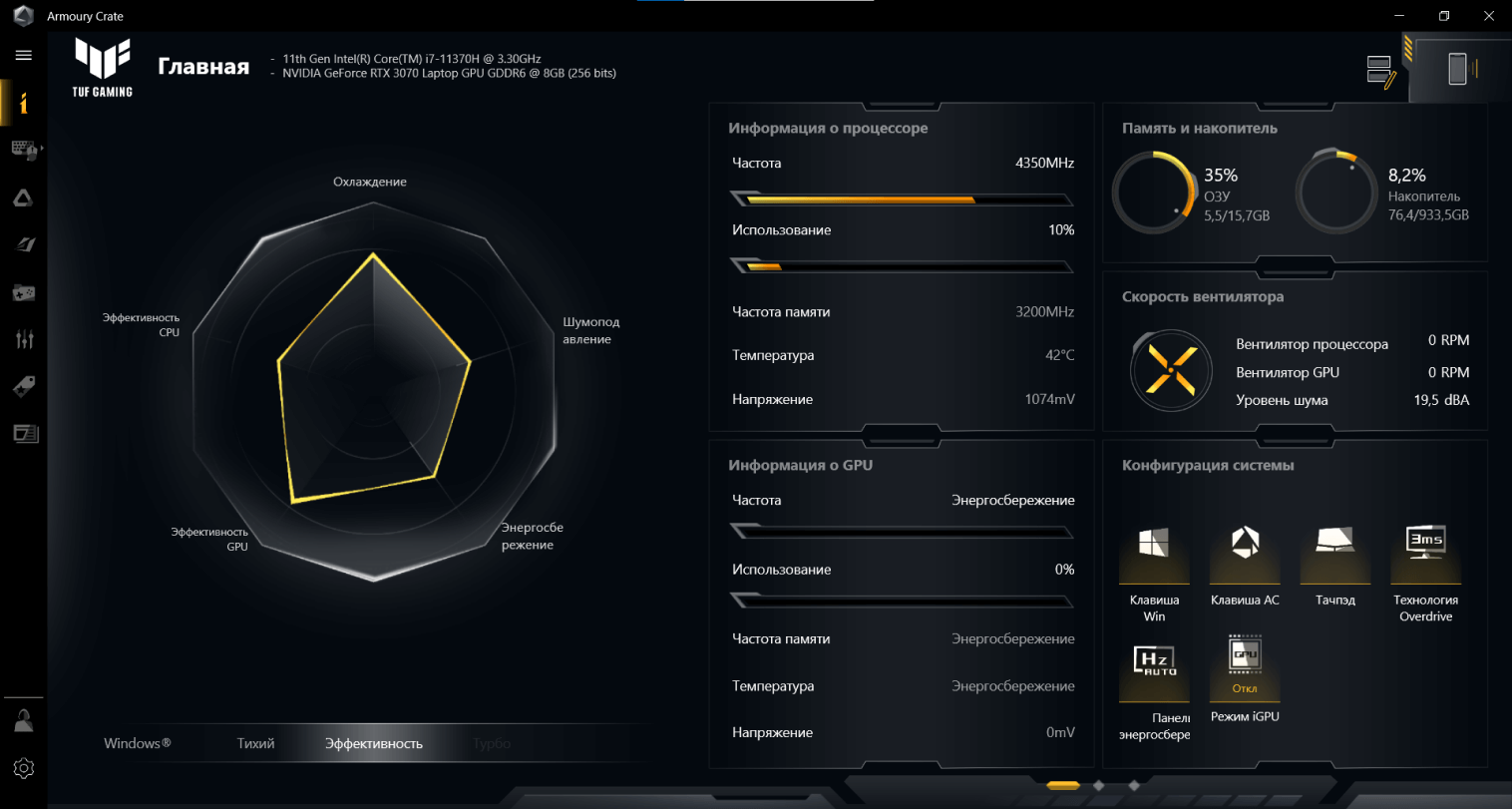Open the News page icon in the sidebar
The image size is (1512, 809).
(x=24, y=433)
